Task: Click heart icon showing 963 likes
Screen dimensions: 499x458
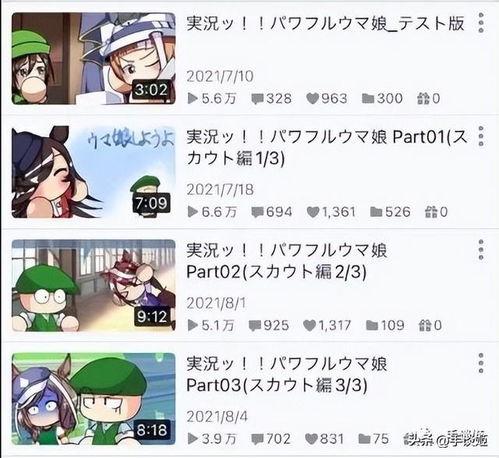Action: click(x=312, y=98)
